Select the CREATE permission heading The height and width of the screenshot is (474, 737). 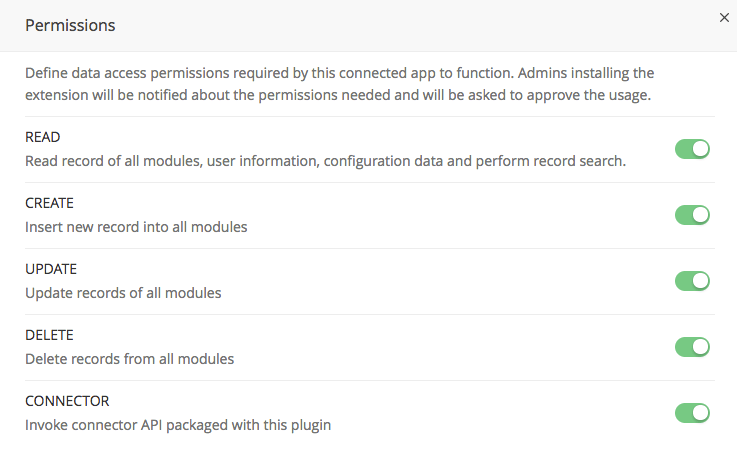(x=49, y=203)
